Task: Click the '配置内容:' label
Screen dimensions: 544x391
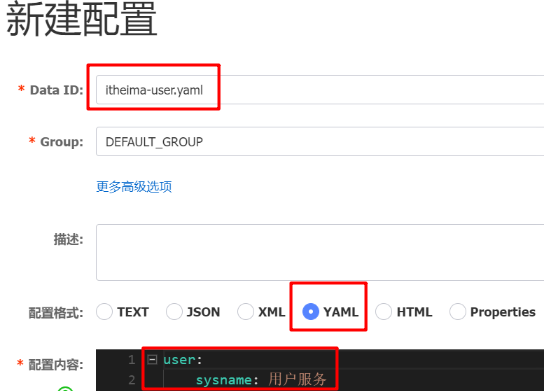Action: click(56, 365)
